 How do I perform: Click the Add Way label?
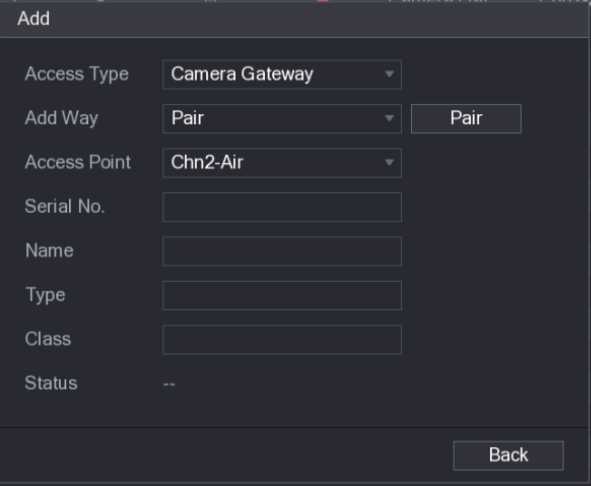(61, 118)
